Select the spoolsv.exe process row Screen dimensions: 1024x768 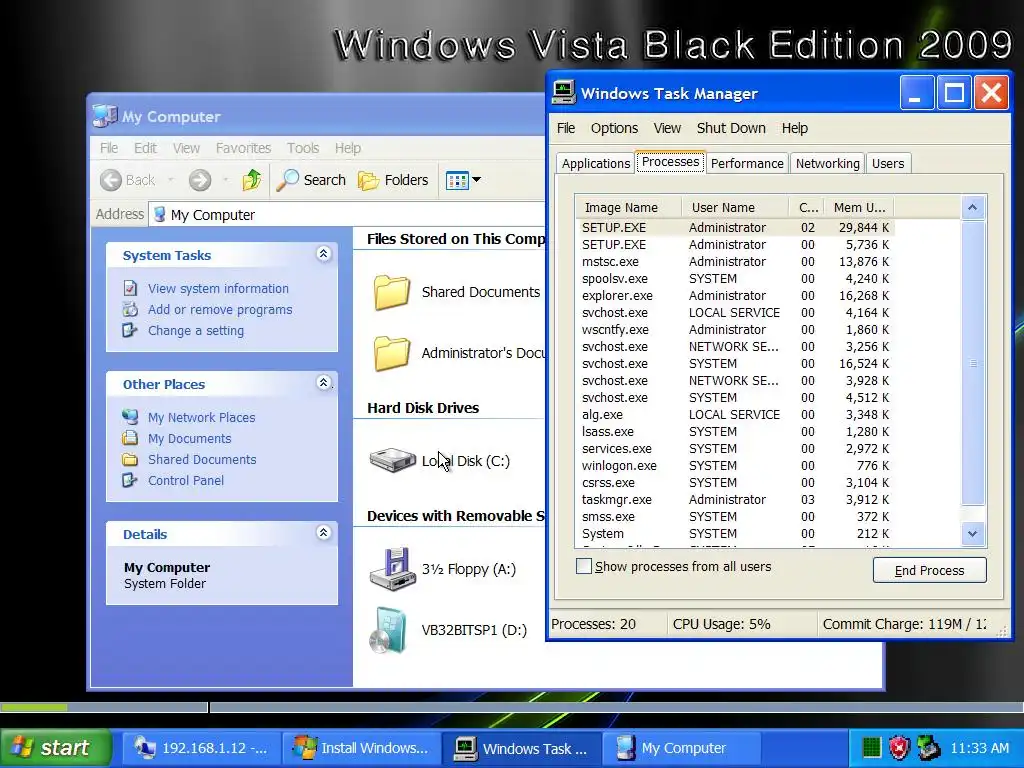point(735,278)
